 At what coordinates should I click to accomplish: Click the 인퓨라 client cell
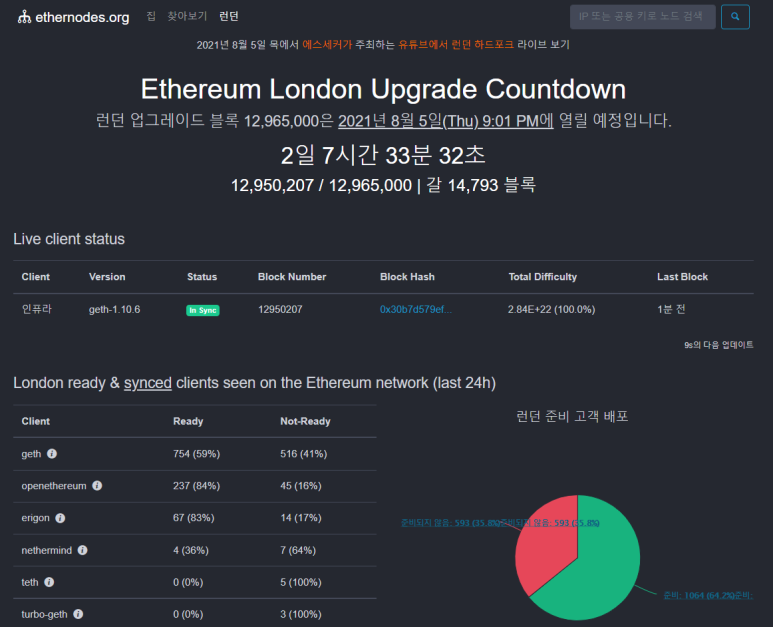(x=36, y=310)
